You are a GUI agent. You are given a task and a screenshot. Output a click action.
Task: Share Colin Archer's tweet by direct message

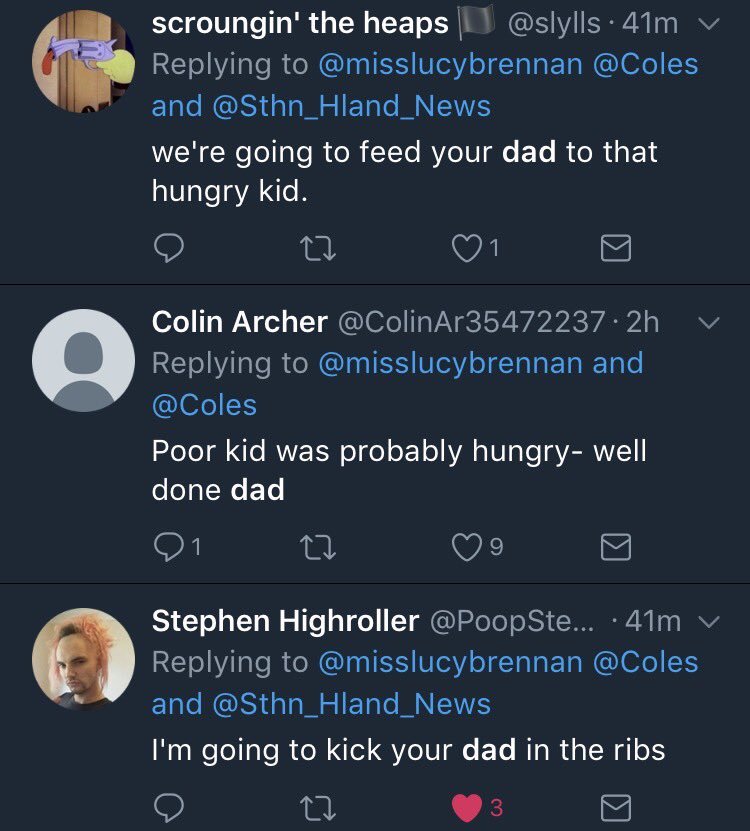tap(615, 546)
